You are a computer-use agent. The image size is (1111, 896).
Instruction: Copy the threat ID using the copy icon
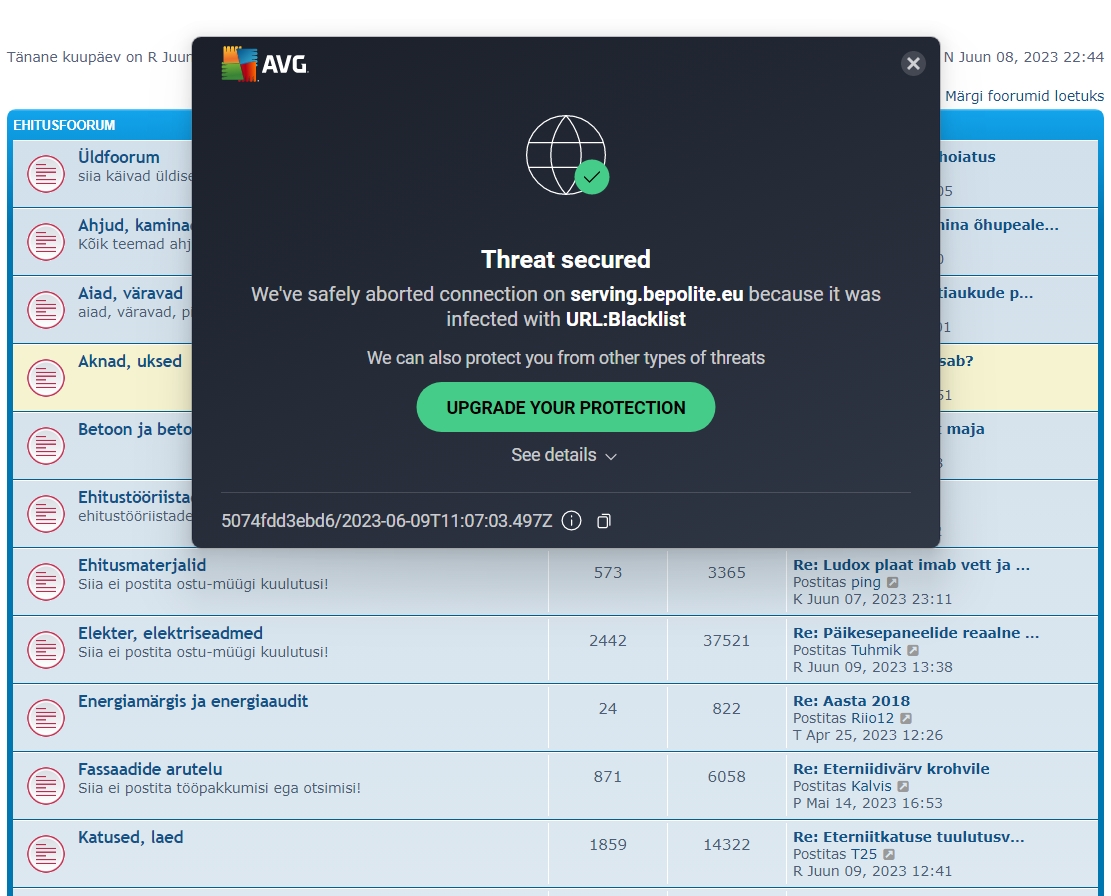point(603,521)
